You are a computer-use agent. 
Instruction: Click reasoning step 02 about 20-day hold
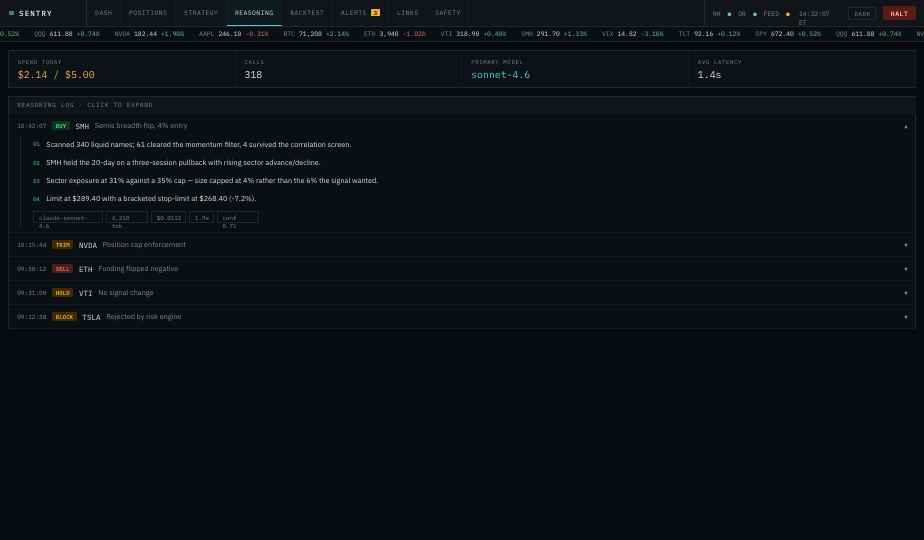click(x=183, y=163)
